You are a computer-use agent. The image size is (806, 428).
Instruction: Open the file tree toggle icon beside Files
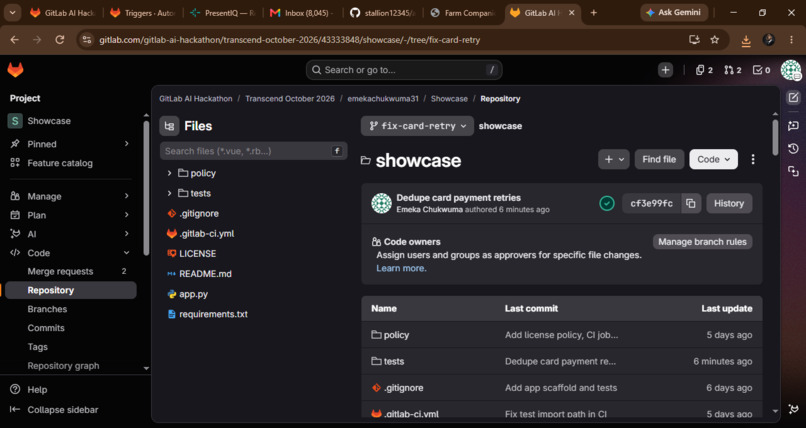(169, 126)
